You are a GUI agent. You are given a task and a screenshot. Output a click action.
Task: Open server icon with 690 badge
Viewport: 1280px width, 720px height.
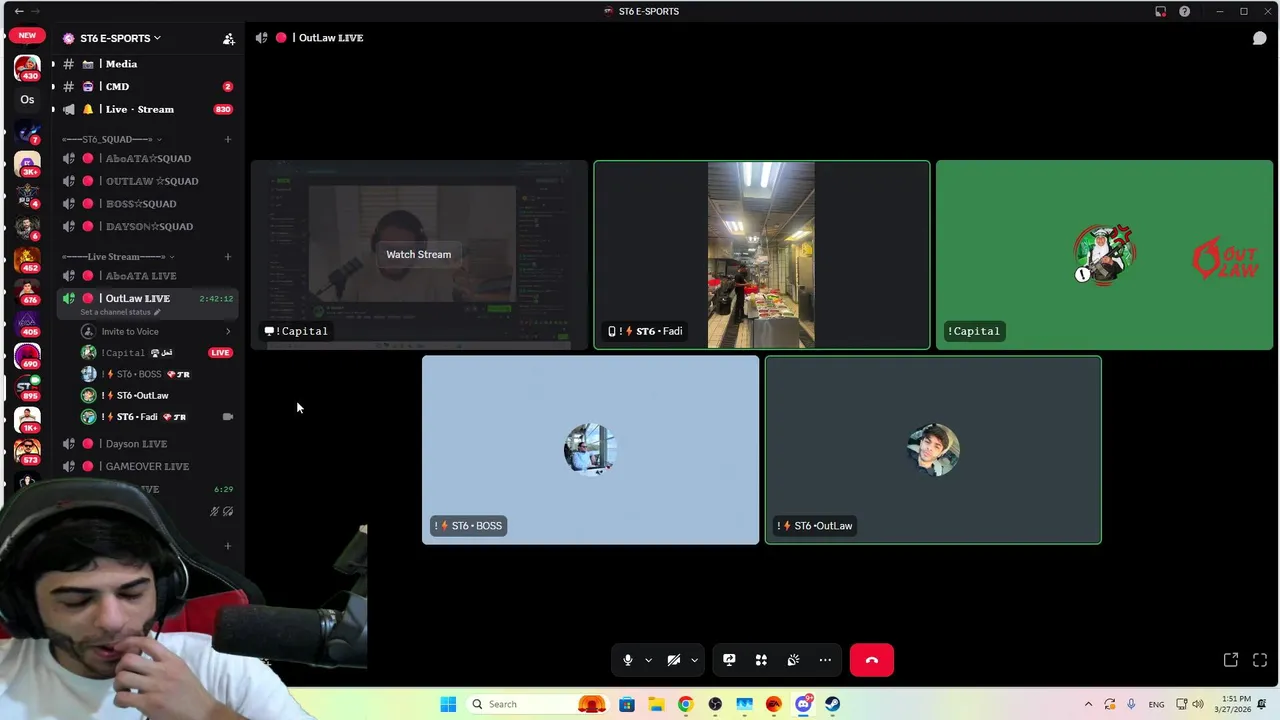click(27, 356)
